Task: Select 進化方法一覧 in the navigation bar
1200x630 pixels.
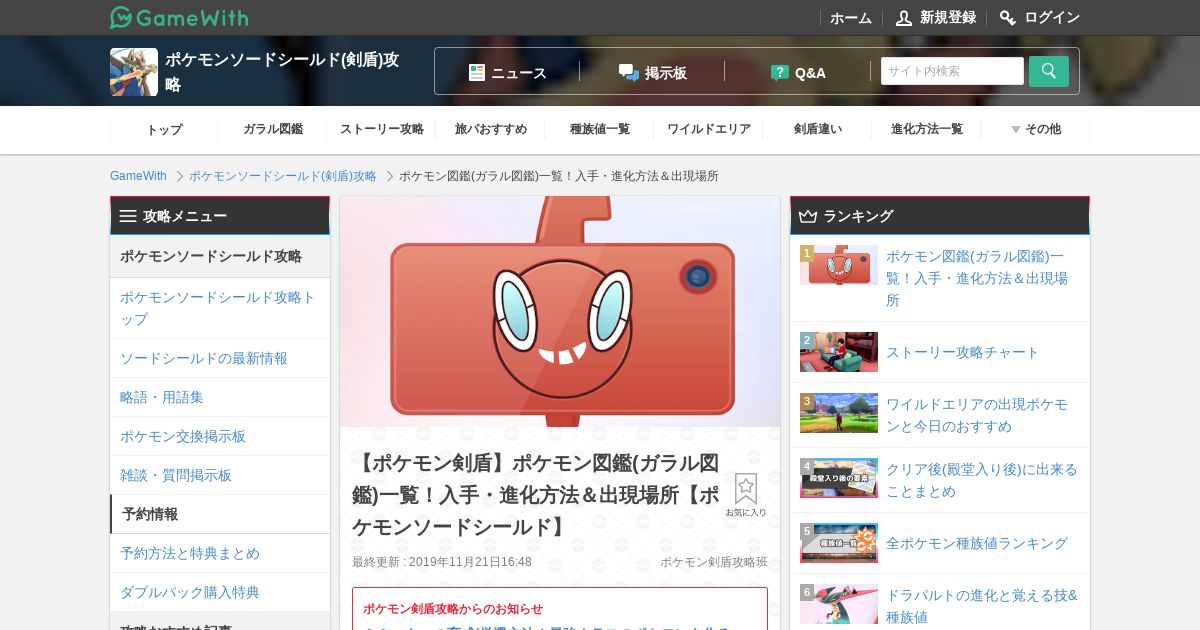Action: (927, 129)
